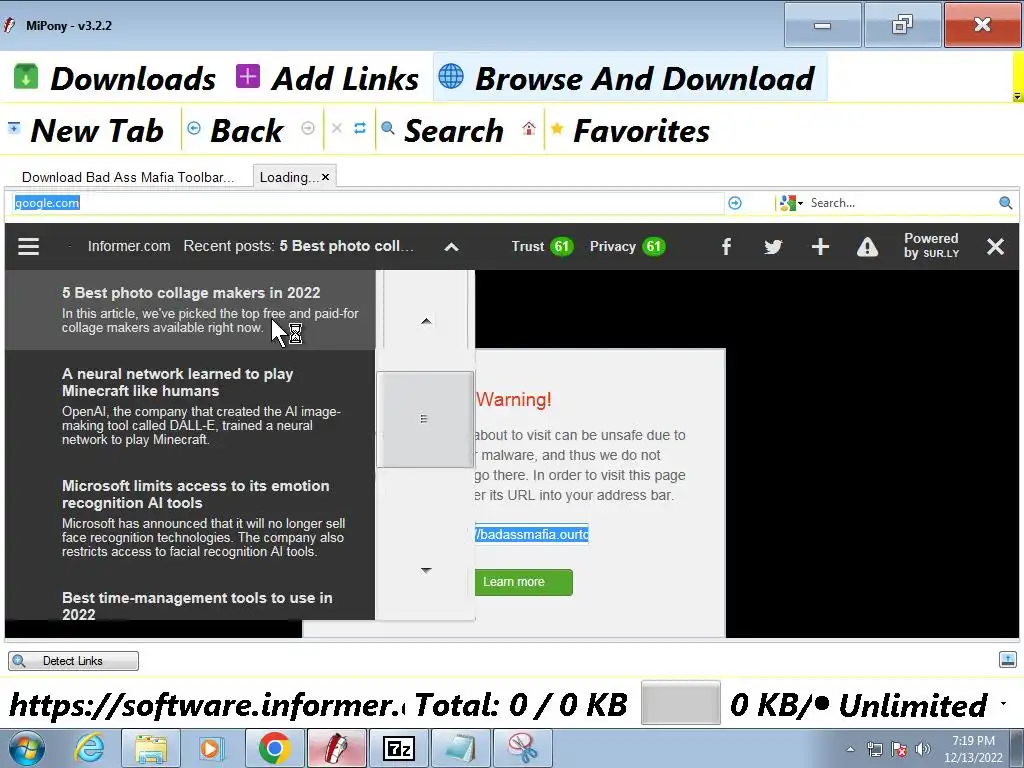Image resolution: width=1024 pixels, height=768 pixels.
Task: Click the plus icon in Informer bar
Action: point(820,246)
